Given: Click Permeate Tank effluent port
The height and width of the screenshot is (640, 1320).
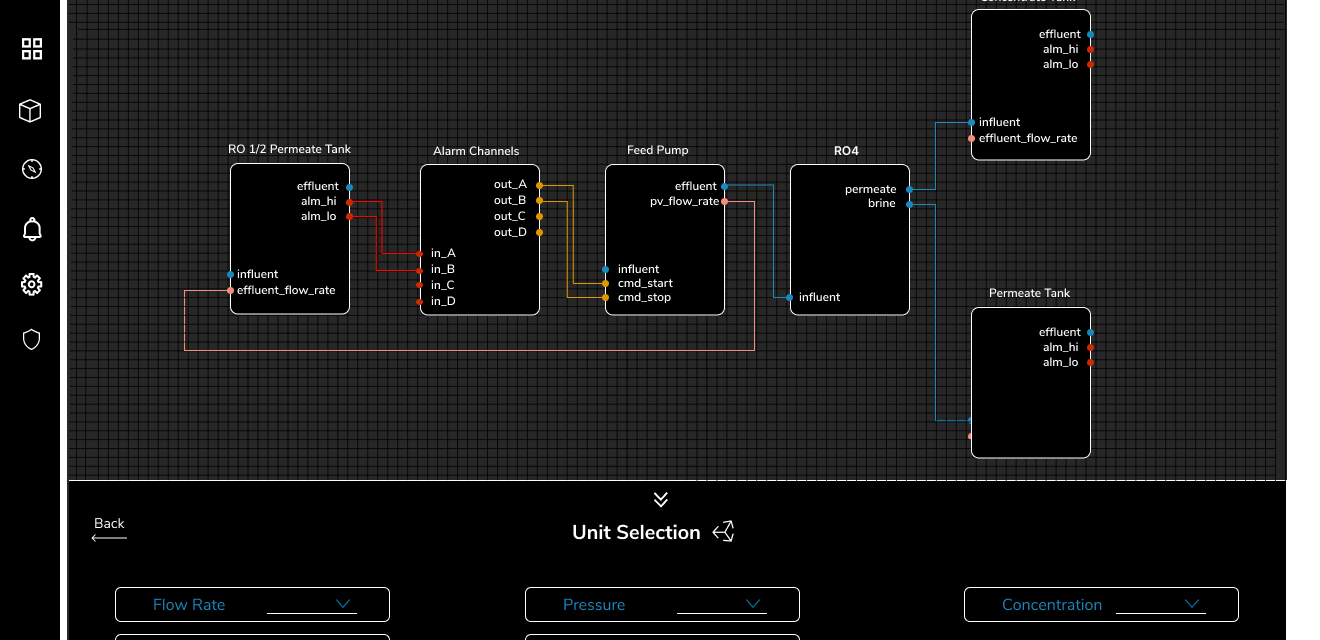Looking at the screenshot, I should (1090, 333).
